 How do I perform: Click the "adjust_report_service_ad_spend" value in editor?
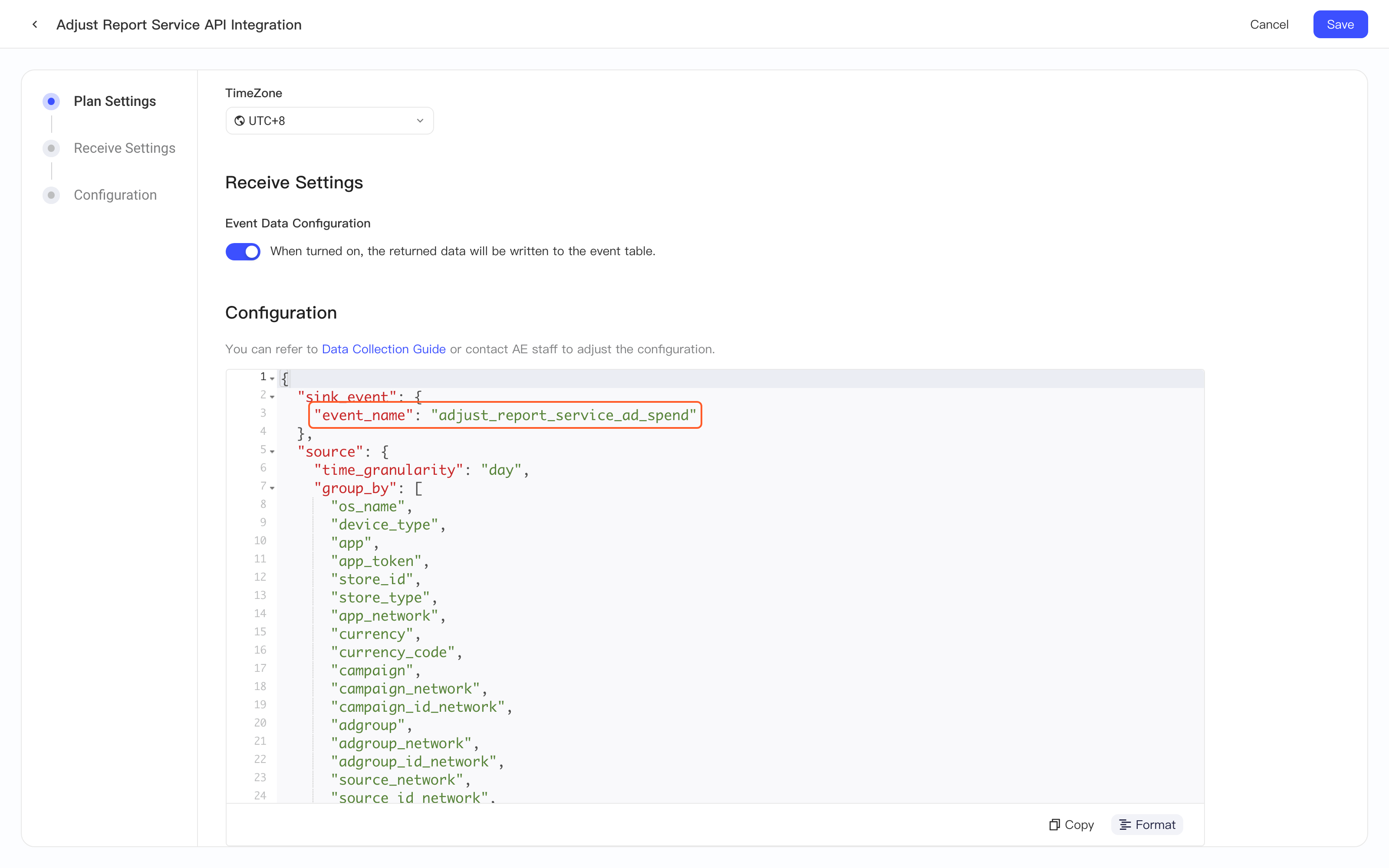[564, 415]
